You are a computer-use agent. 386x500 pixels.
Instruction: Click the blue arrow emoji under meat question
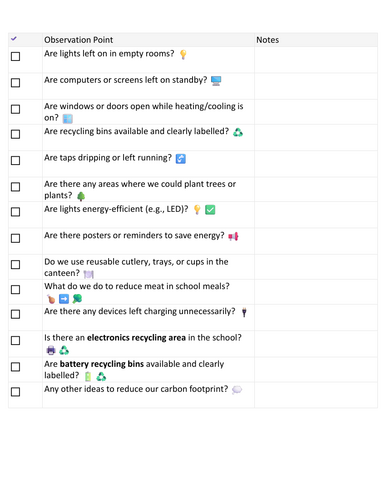(x=64, y=299)
